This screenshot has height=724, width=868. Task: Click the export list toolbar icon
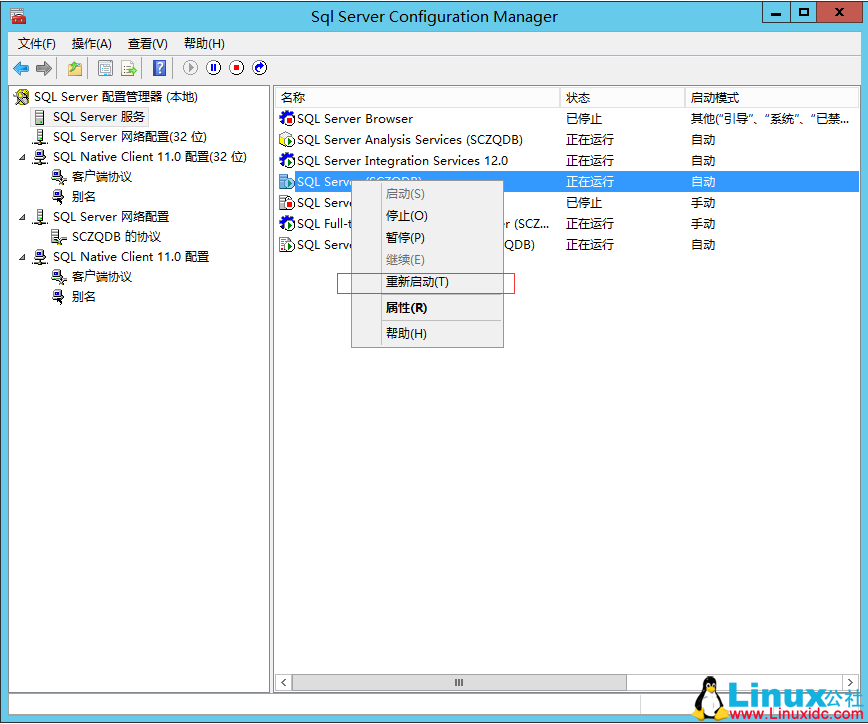[126, 68]
